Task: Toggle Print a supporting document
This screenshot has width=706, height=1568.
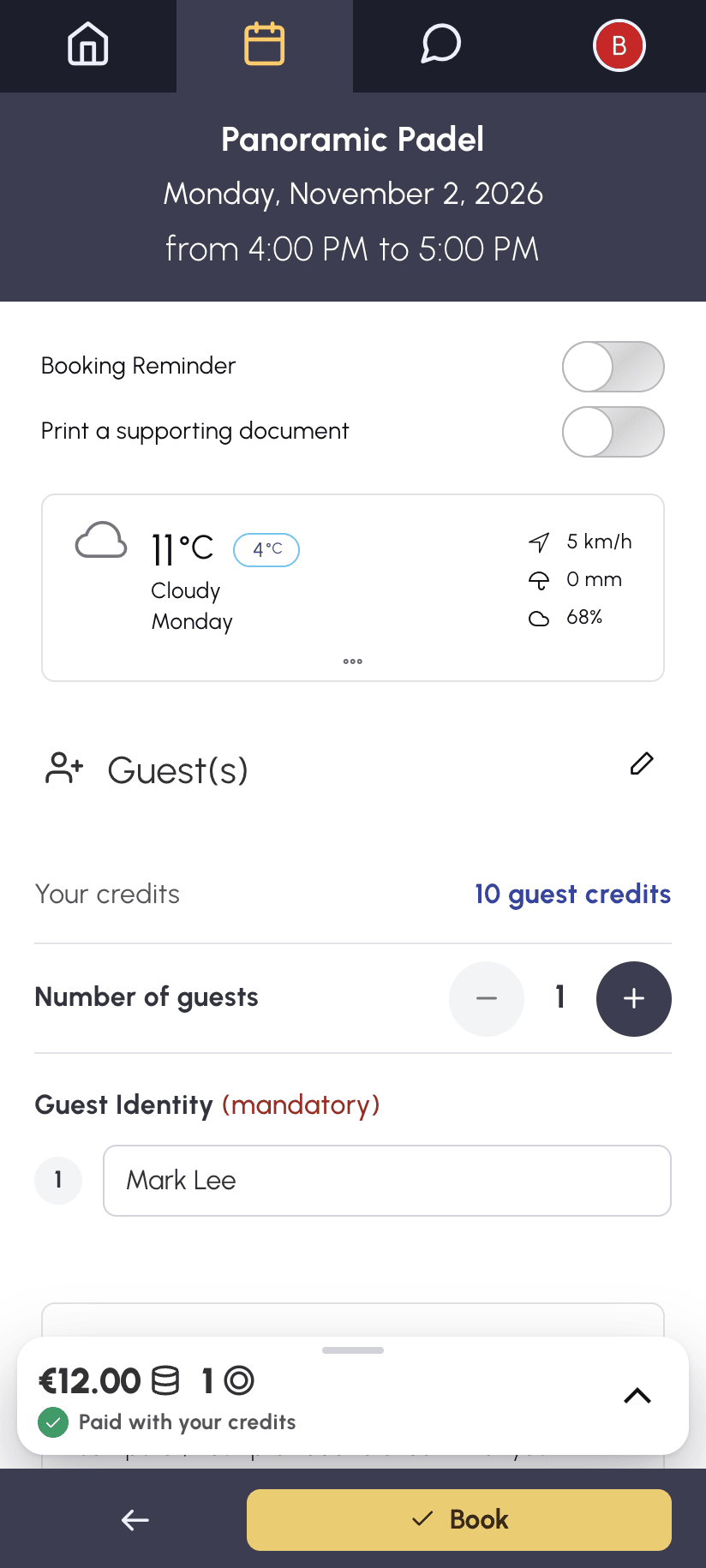Action: (613, 432)
